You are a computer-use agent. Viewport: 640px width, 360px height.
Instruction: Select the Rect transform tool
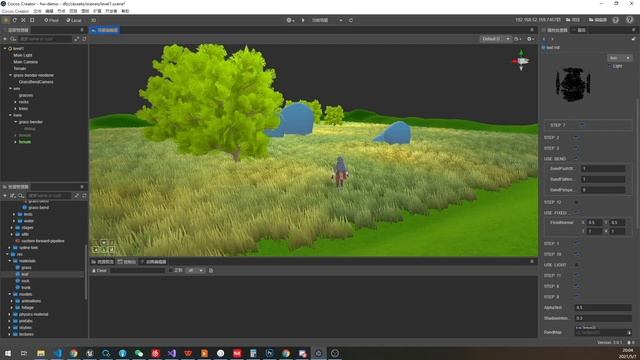click(x=32, y=20)
